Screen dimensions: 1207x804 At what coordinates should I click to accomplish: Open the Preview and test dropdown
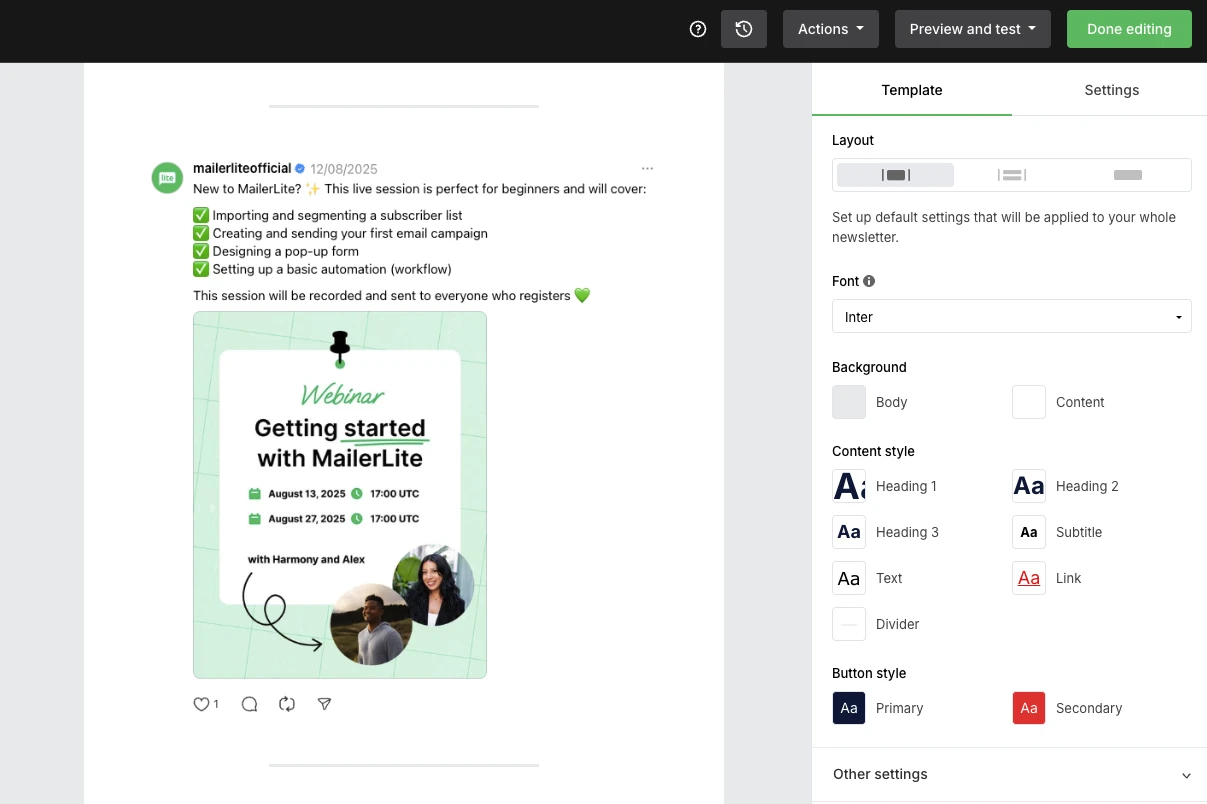(x=973, y=29)
